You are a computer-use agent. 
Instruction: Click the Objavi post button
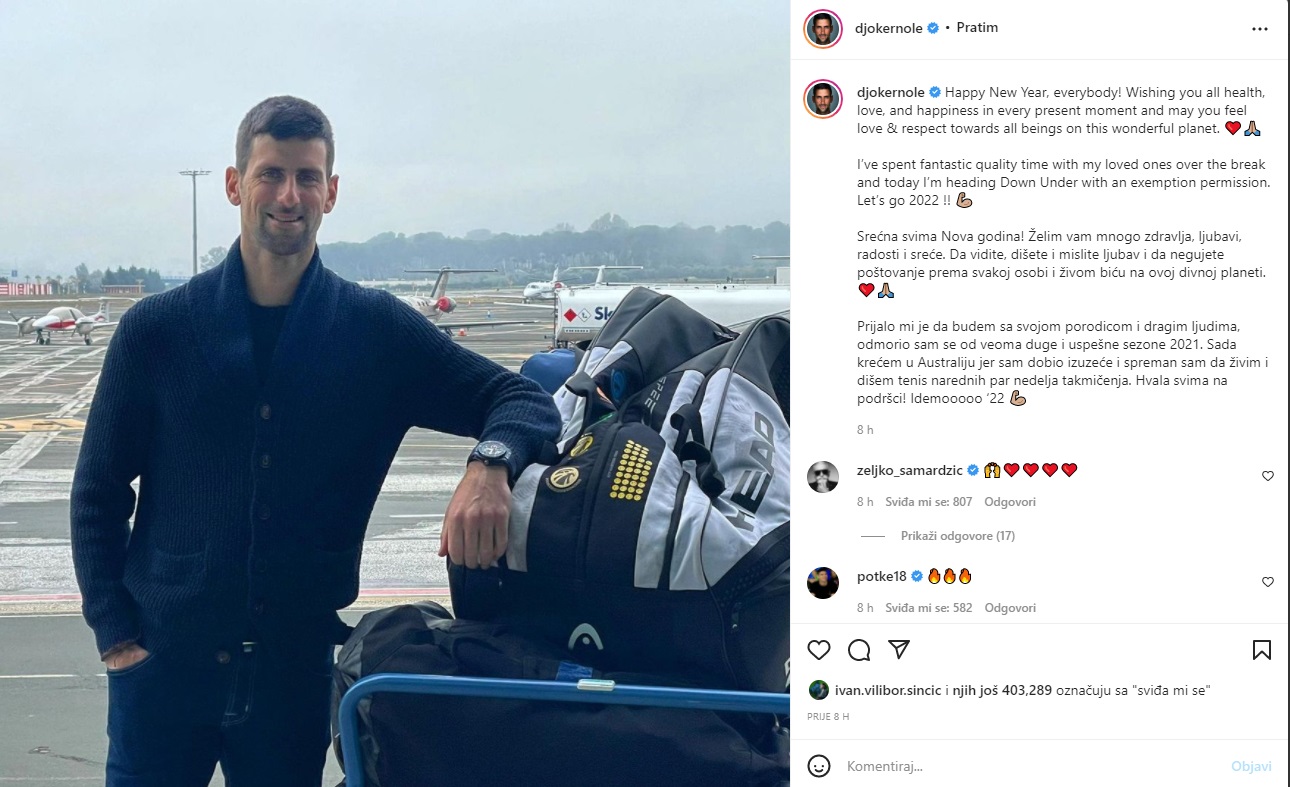pos(1251,766)
